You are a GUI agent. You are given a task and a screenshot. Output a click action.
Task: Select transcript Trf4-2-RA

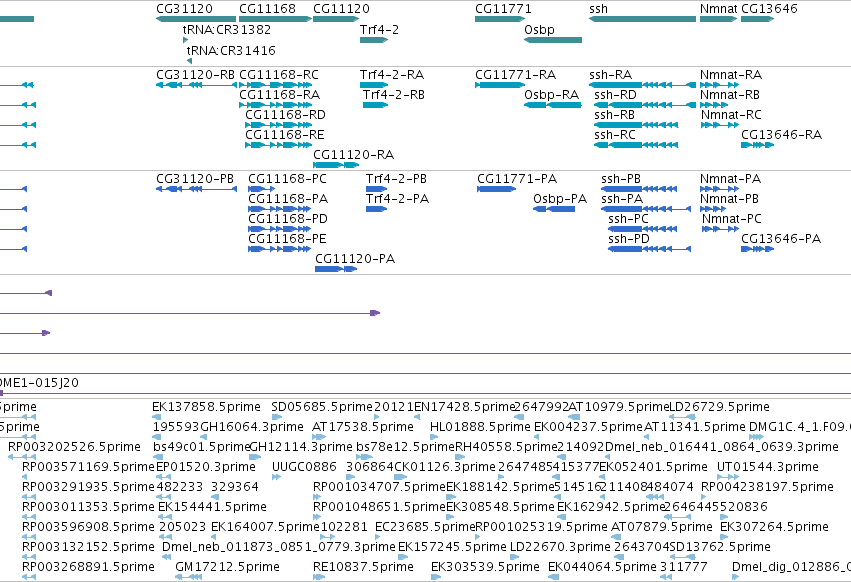pyautogui.click(x=392, y=74)
